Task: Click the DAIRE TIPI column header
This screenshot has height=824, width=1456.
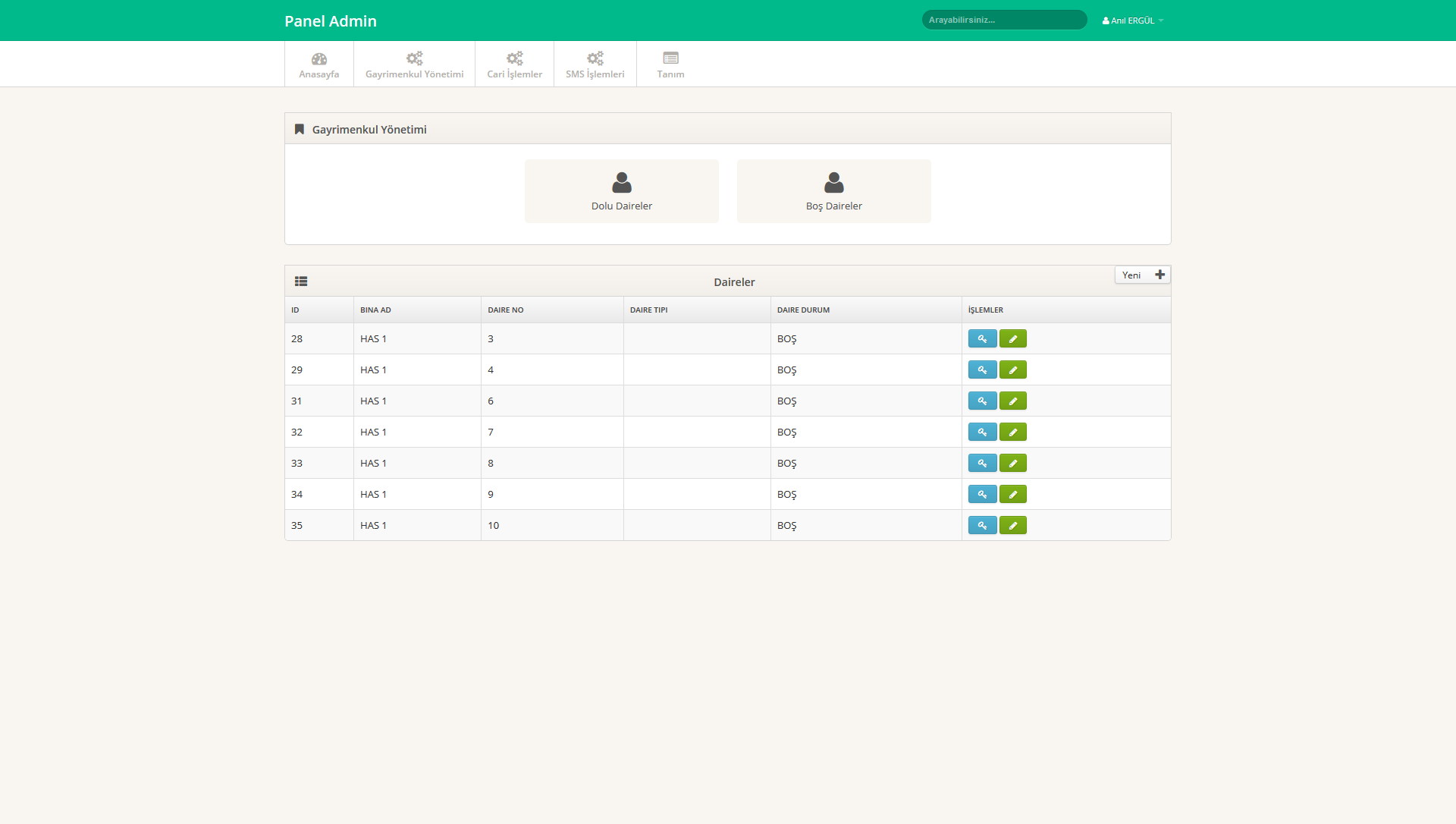Action: (697, 310)
